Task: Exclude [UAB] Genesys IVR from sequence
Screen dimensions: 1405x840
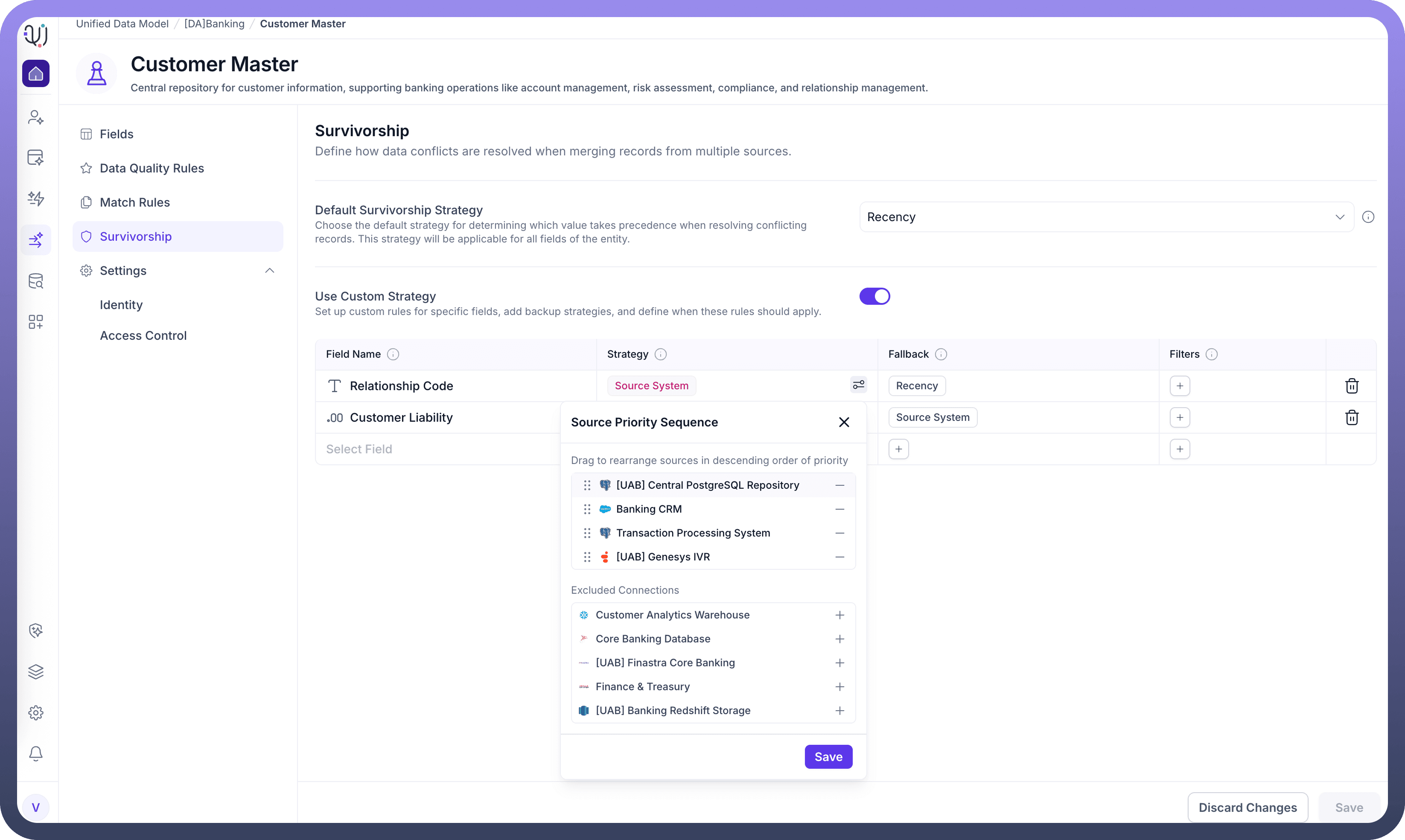Action: point(840,557)
